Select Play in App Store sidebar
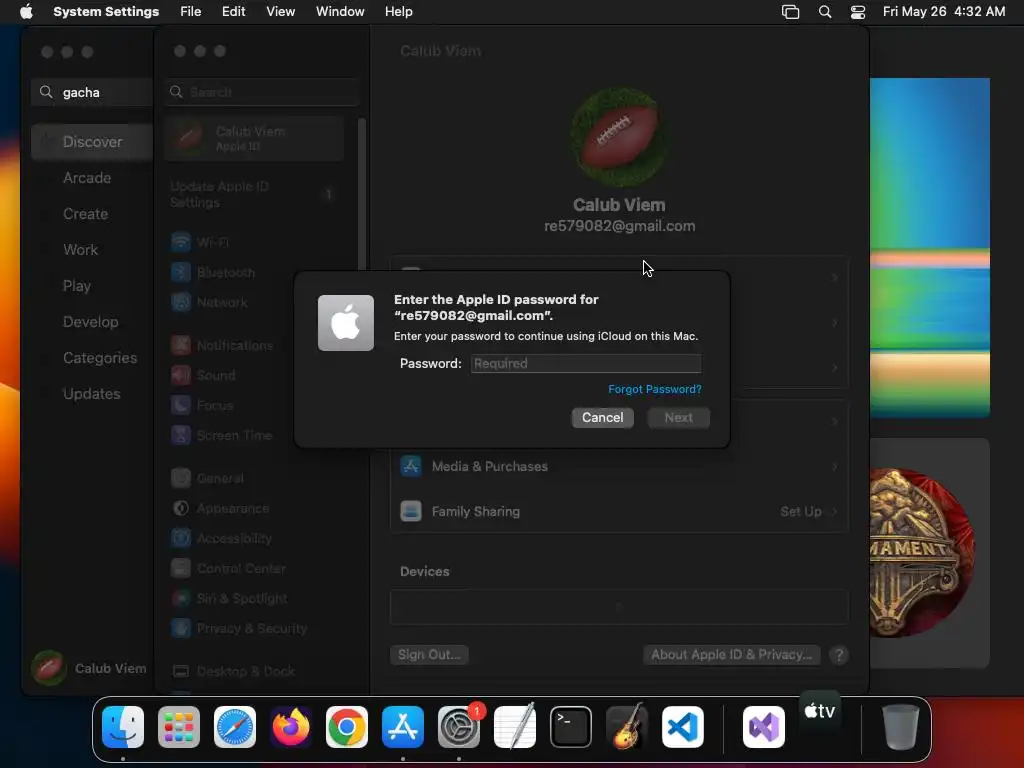1024x768 pixels. (x=76, y=285)
